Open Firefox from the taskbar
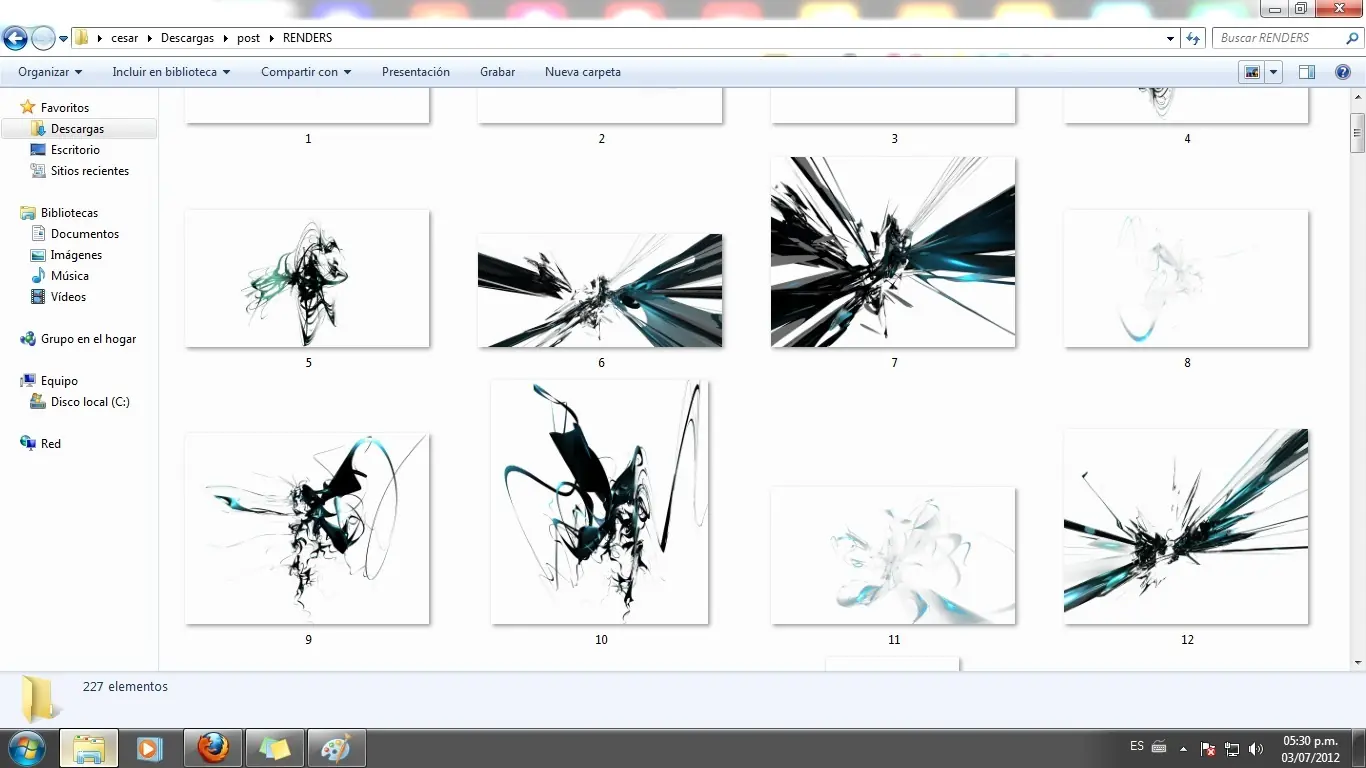Screen dimensions: 1366x768 click(213, 748)
